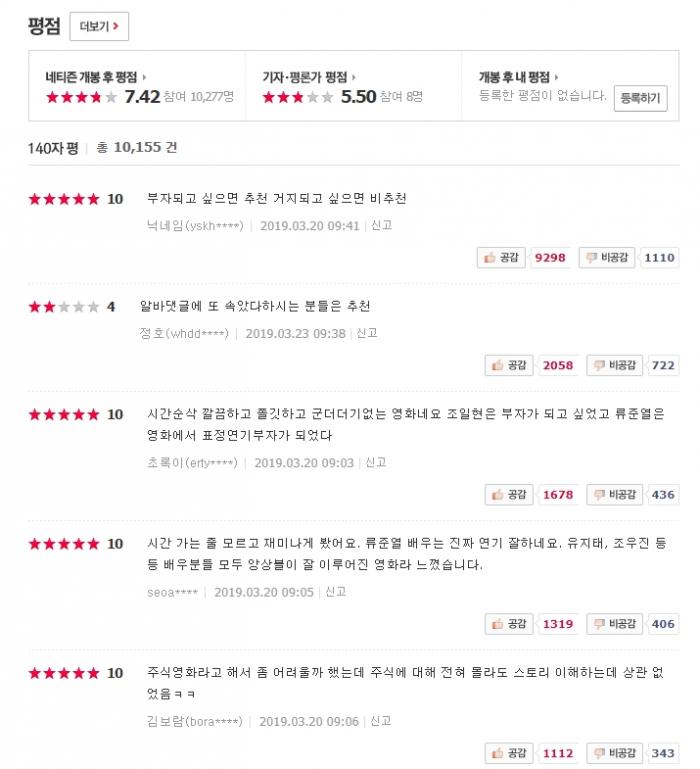Click thumbs-up icon on the seoa**** review
The height and width of the screenshot is (769, 700).
[x=498, y=624]
